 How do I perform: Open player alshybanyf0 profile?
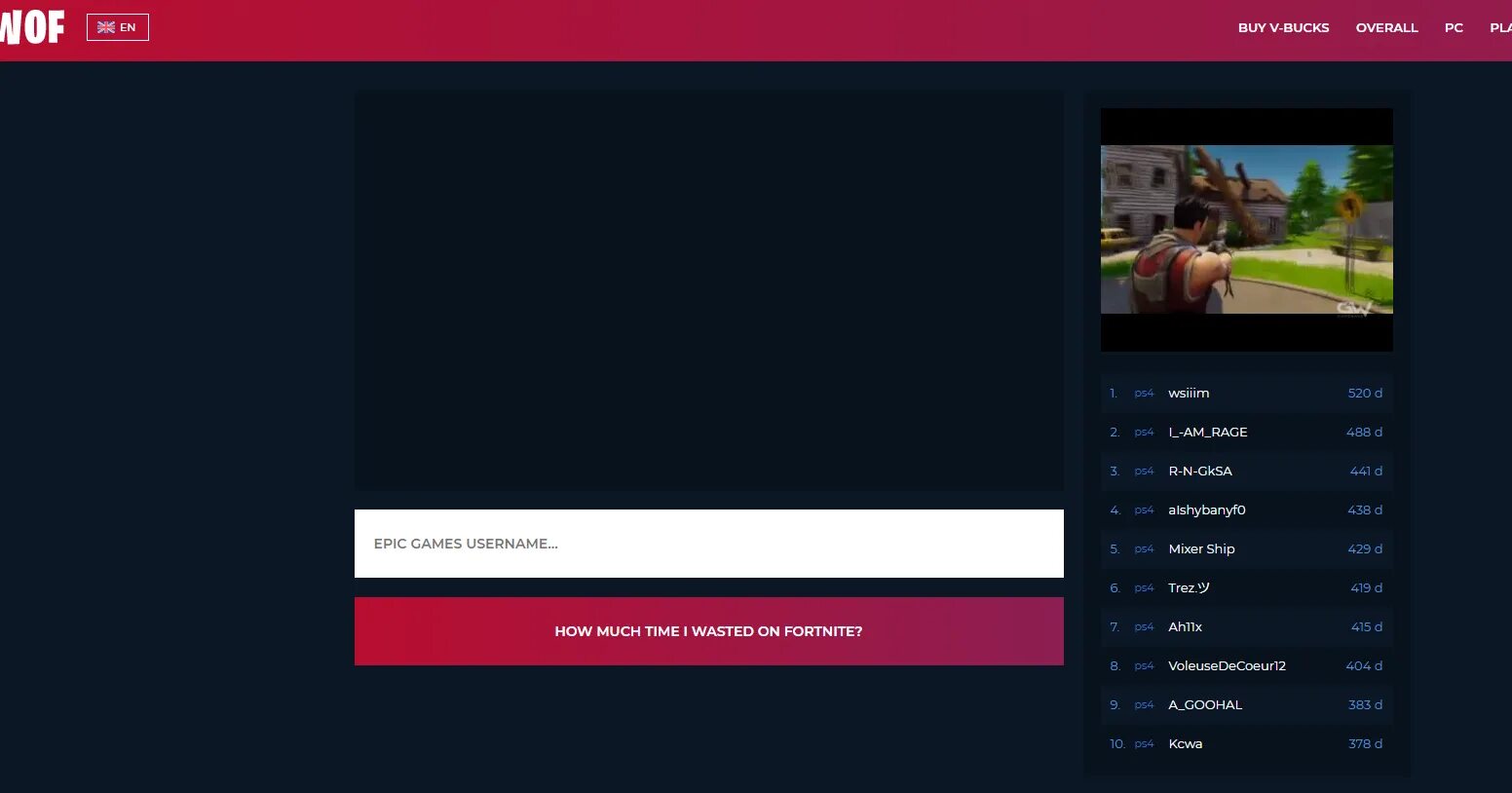[x=1207, y=510]
